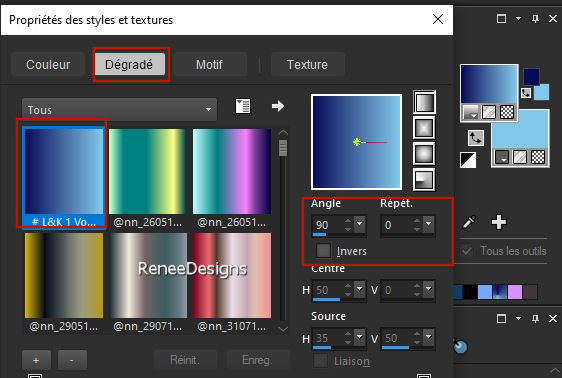The height and width of the screenshot is (378, 562).
Task: Toggle the Invers checkbox
Action: [x=323, y=250]
